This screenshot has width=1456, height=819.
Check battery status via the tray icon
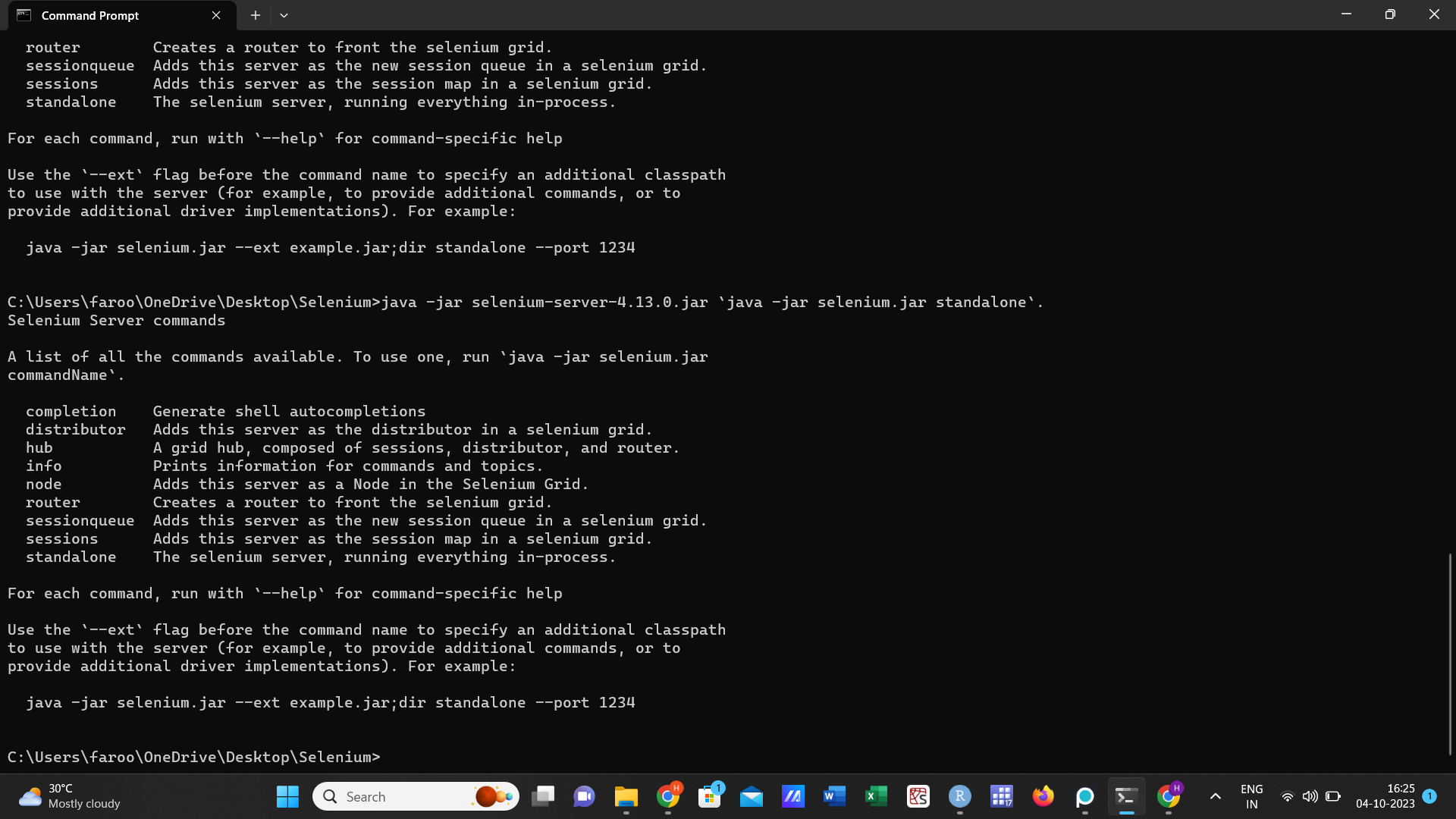pyautogui.click(x=1333, y=796)
